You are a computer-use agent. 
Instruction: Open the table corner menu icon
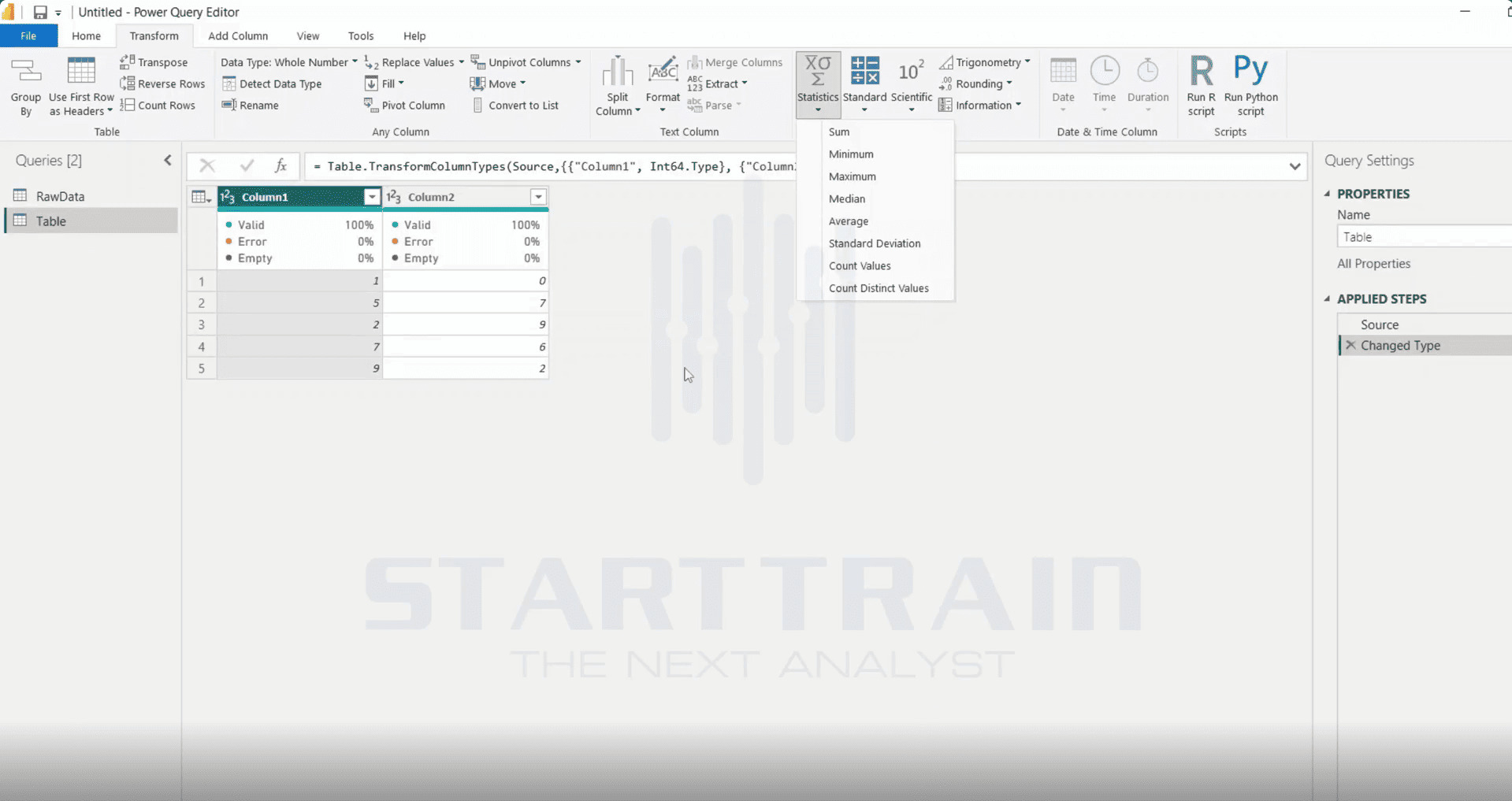202,197
